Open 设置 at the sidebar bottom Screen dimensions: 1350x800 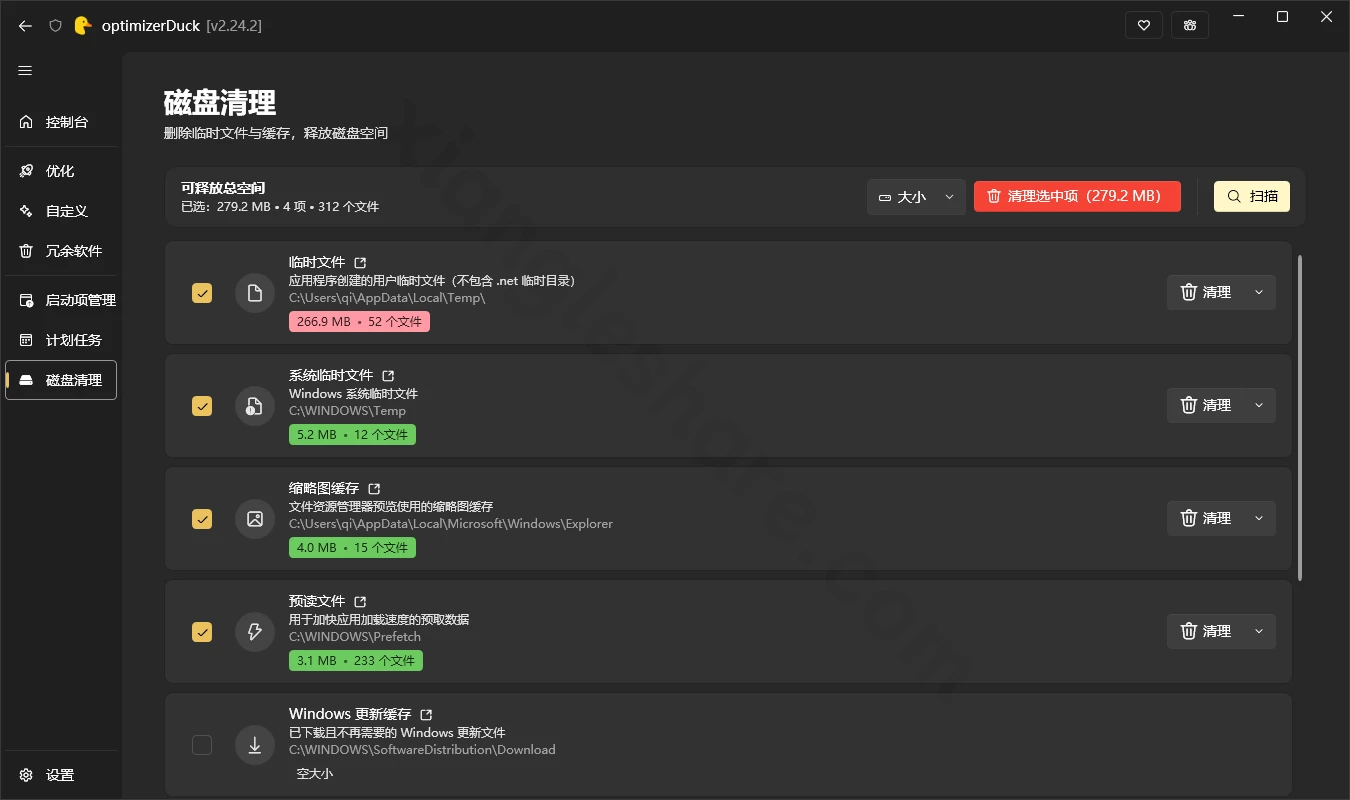point(61,775)
